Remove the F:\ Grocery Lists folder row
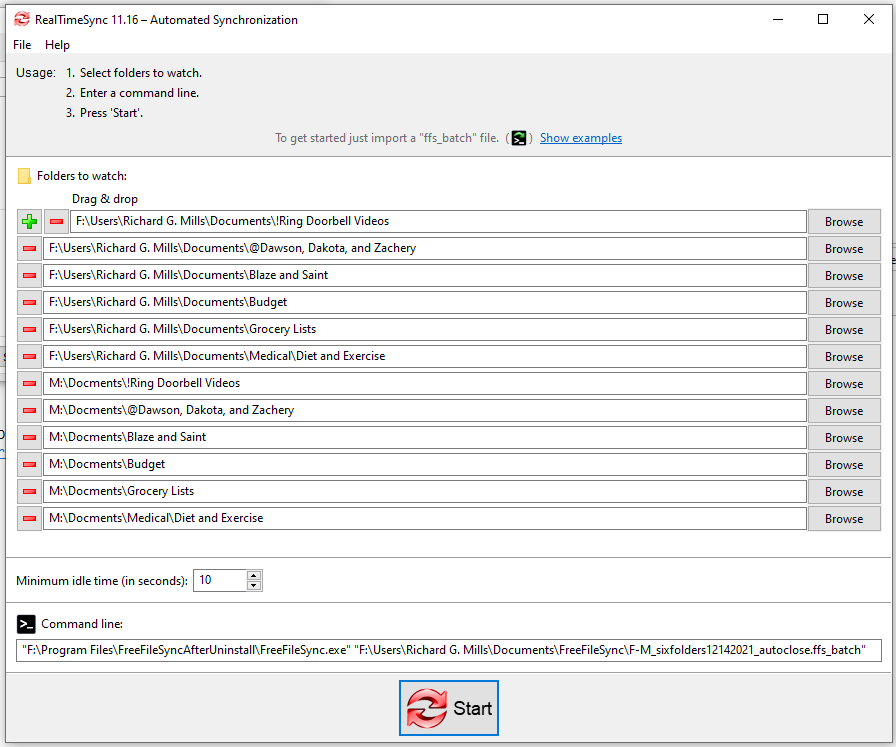 29,329
